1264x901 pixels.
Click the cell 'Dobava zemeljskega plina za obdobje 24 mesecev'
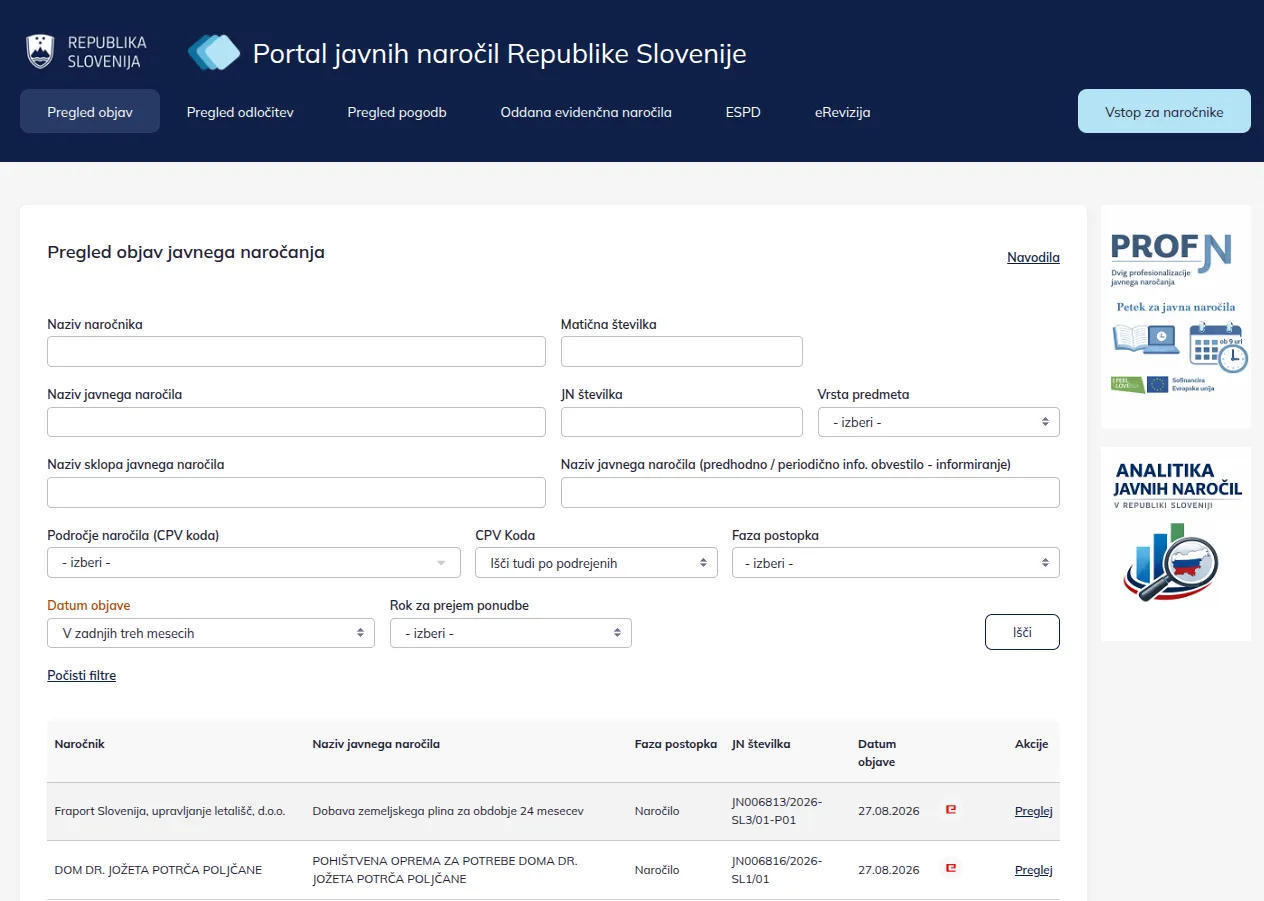448,811
